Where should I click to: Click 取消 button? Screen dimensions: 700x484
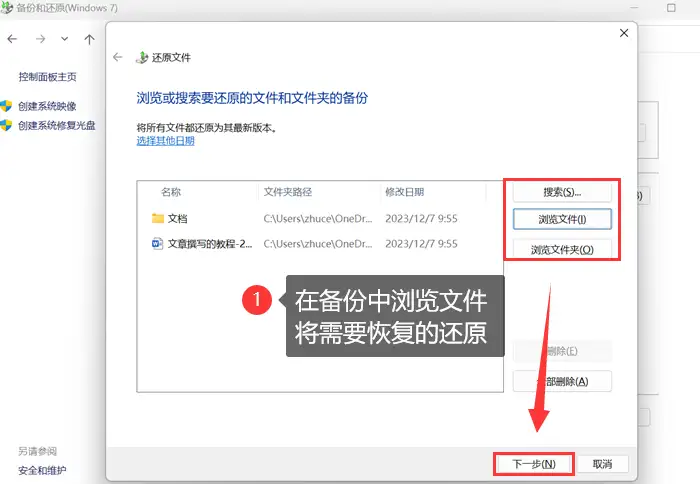point(602,464)
